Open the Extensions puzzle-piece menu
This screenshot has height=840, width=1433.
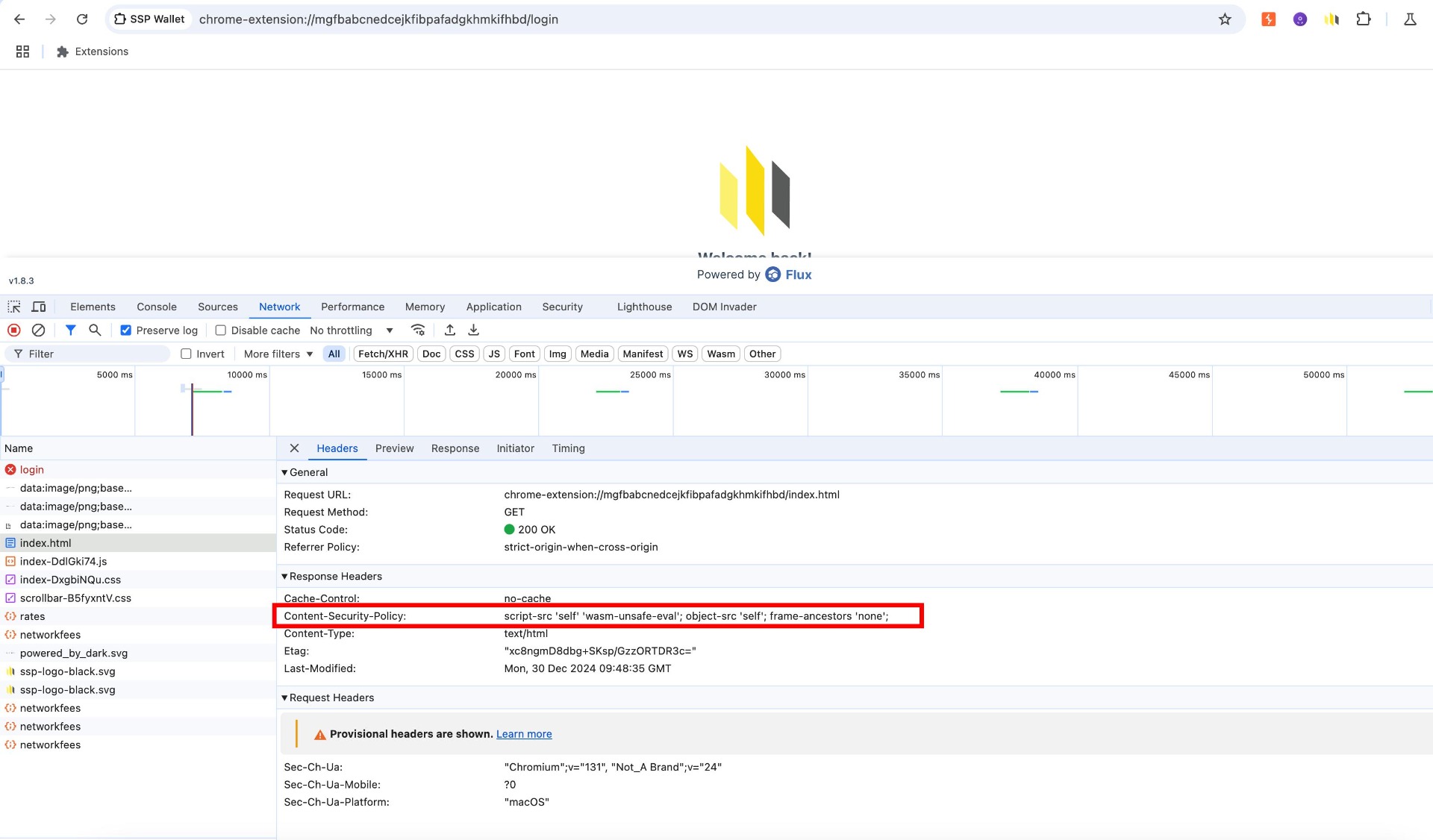[x=1364, y=19]
